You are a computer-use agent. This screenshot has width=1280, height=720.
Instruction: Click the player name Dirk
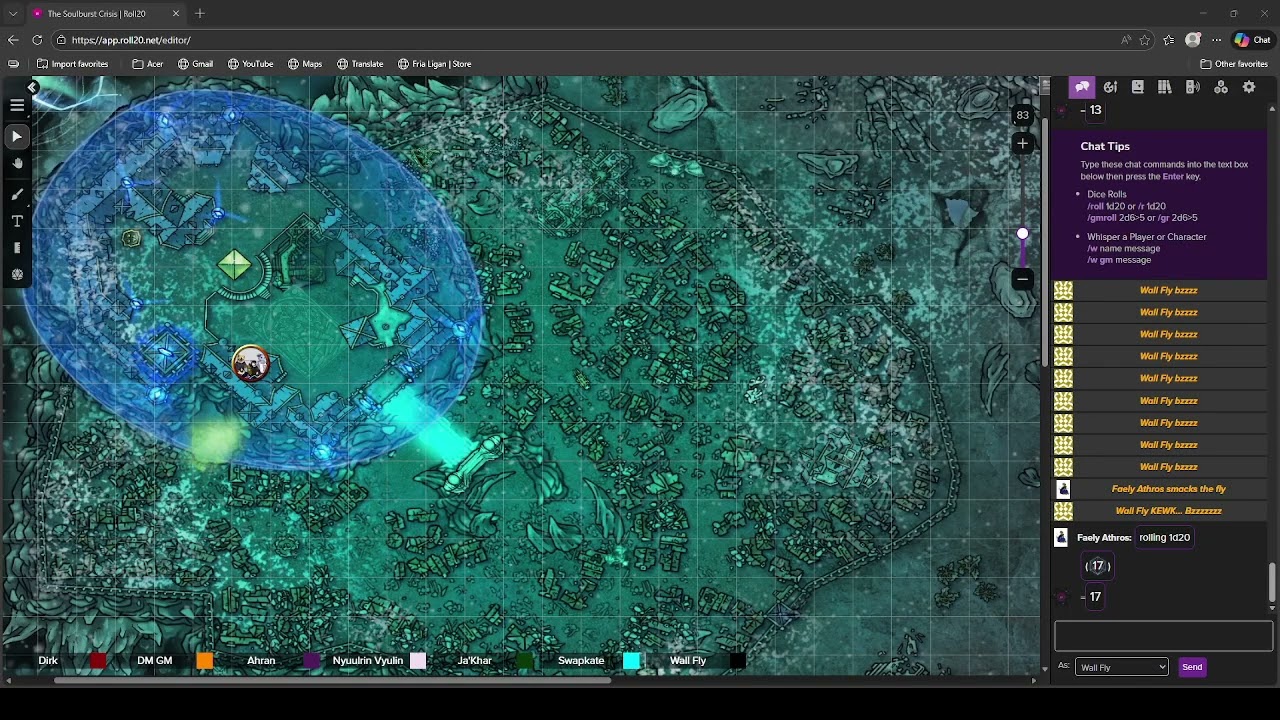pos(48,660)
